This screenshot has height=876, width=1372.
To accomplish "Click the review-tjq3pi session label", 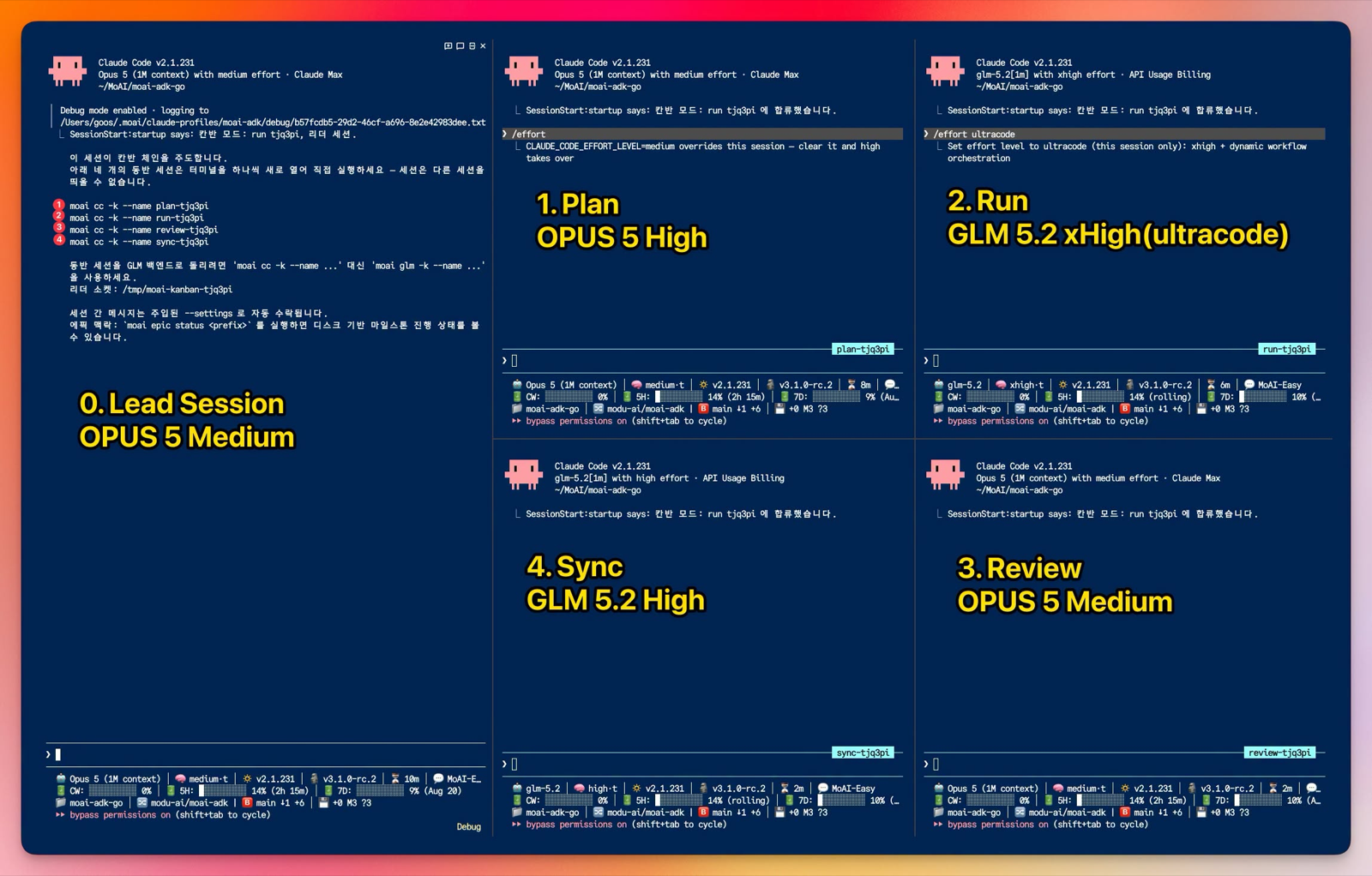I will tap(1279, 753).
